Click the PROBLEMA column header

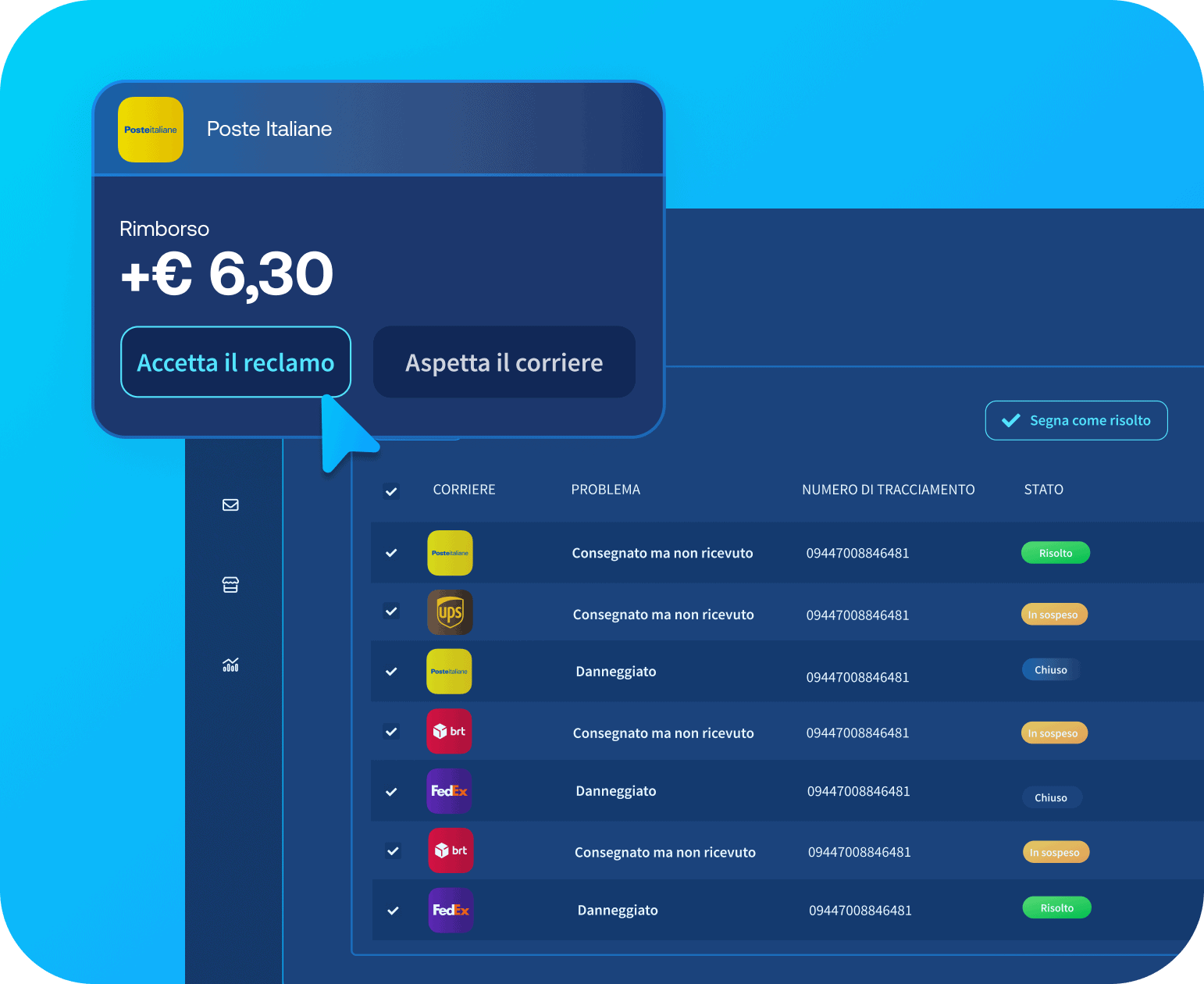pyautogui.click(x=606, y=490)
